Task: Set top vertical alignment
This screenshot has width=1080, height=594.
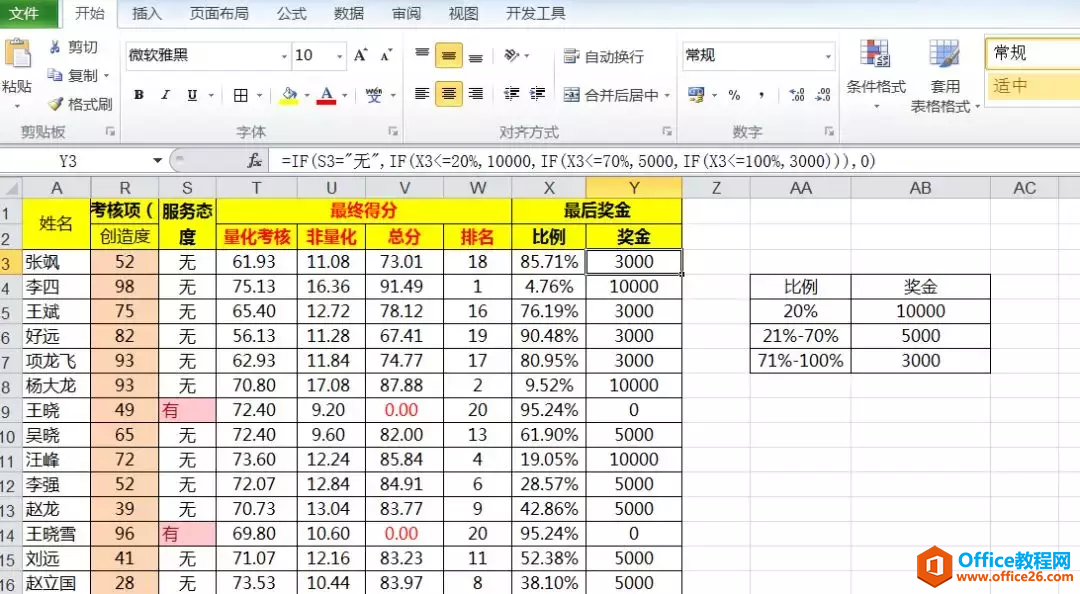Action: coord(422,54)
